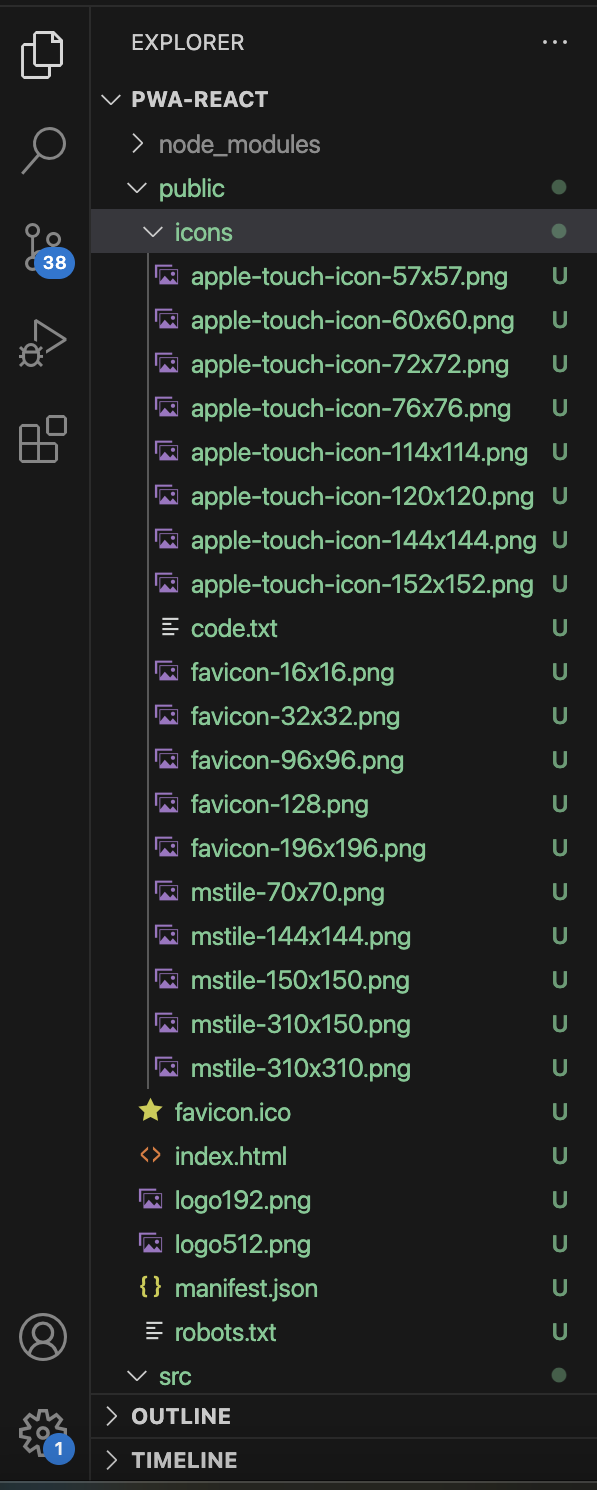Open the Explorer more actions menu

click(x=555, y=42)
